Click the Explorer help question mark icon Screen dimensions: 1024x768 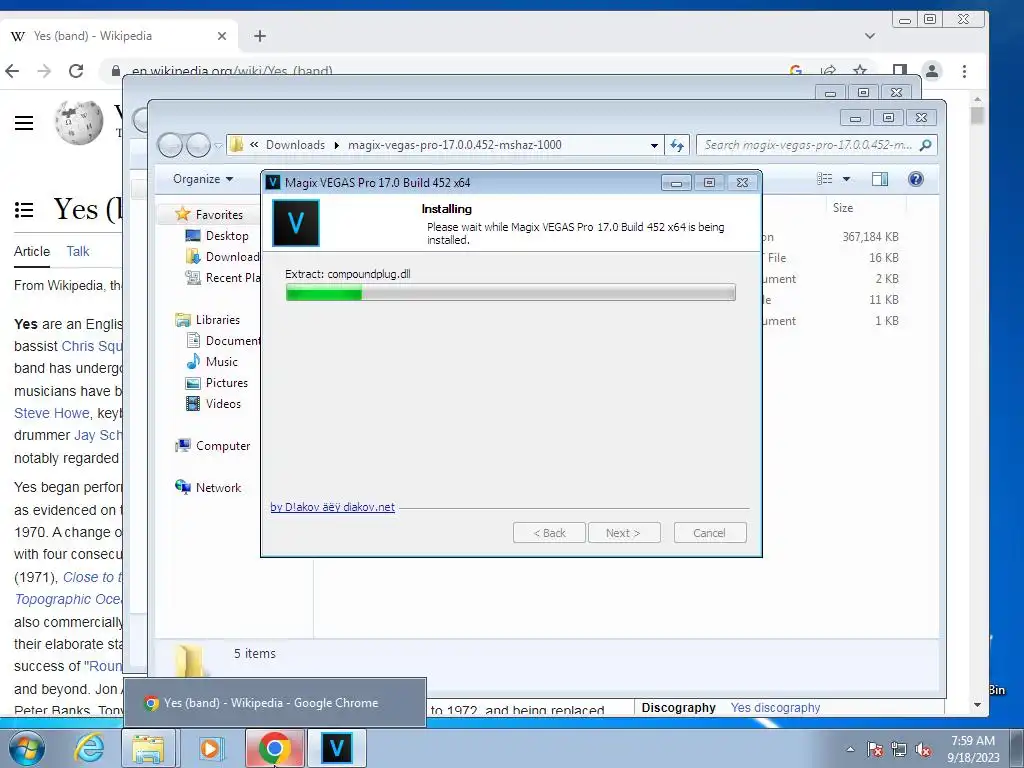point(916,179)
